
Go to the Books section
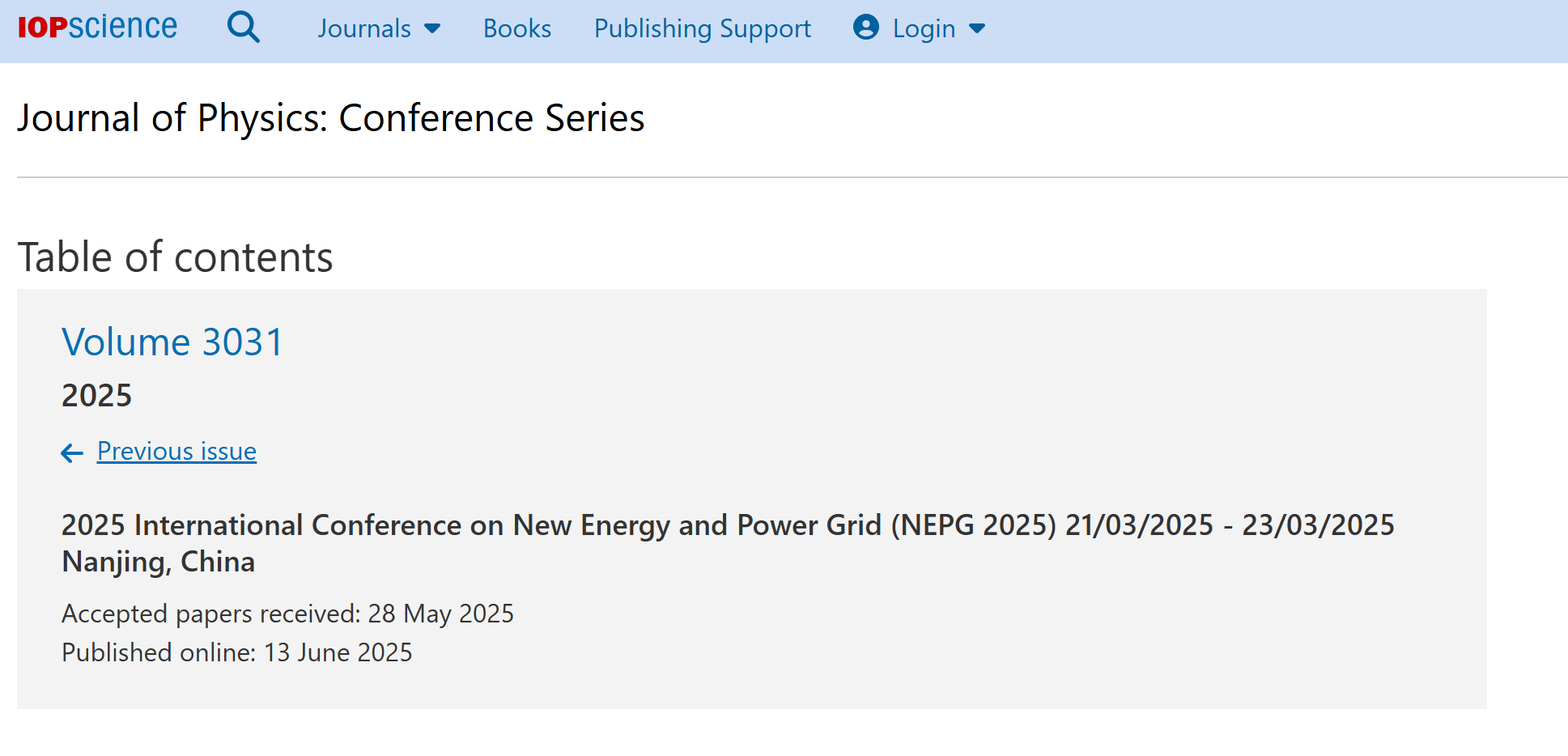tap(516, 28)
